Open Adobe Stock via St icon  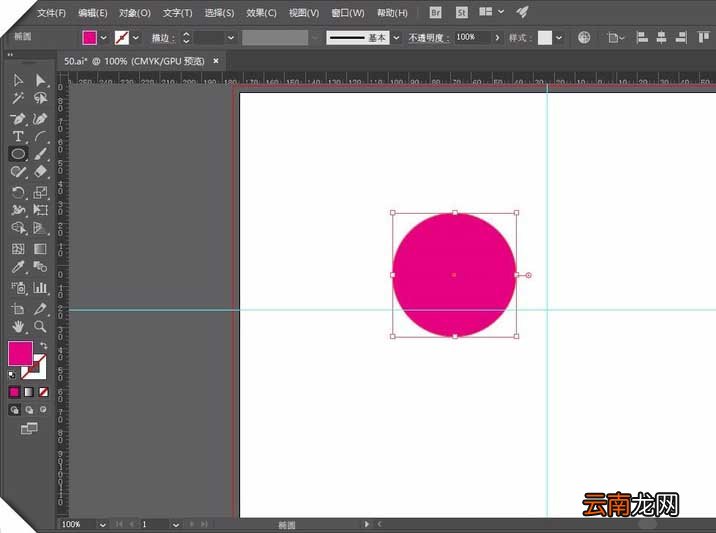point(462,13)
